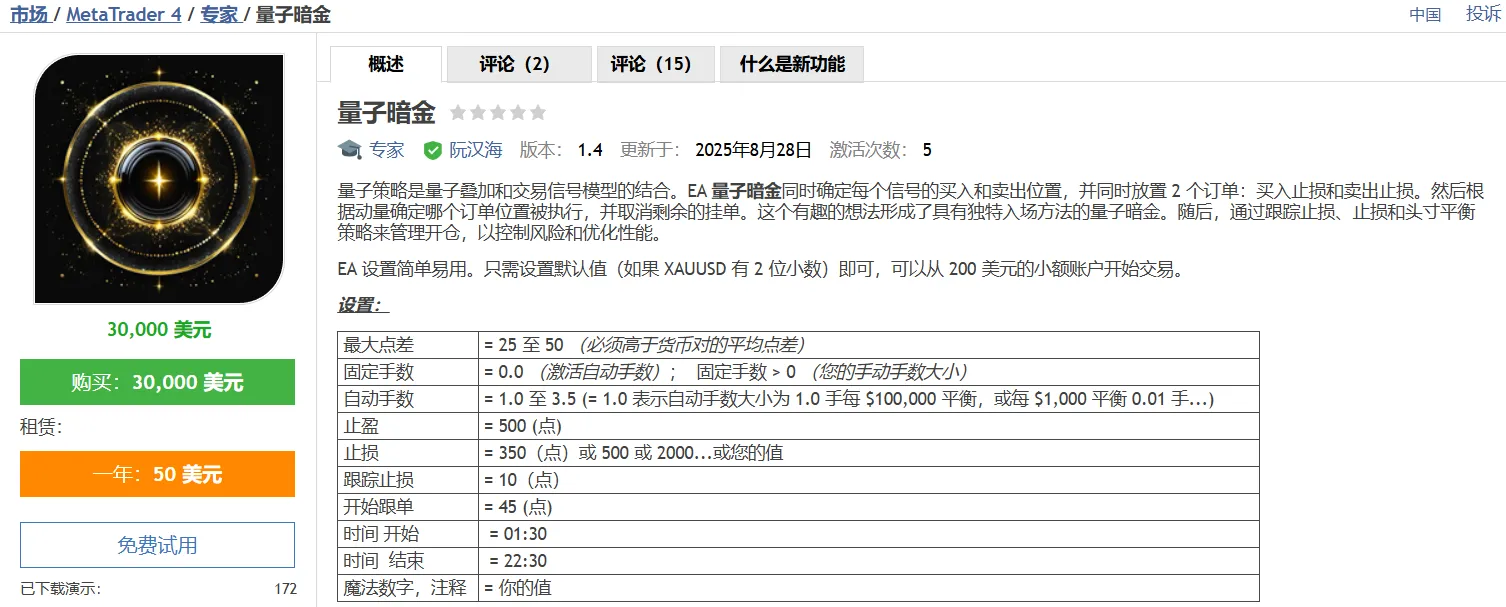Open the MetaTrader 4 breadcrumb link

[x=124, y=15]
